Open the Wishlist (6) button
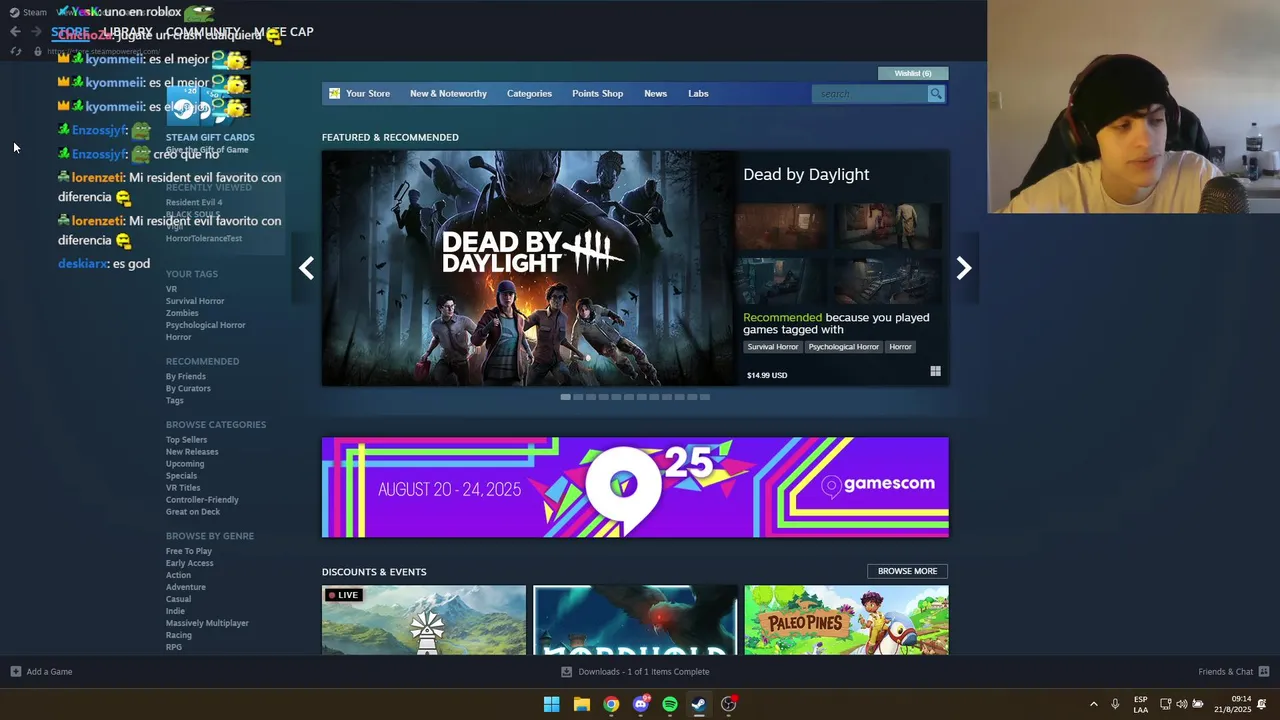 (913, 73)
